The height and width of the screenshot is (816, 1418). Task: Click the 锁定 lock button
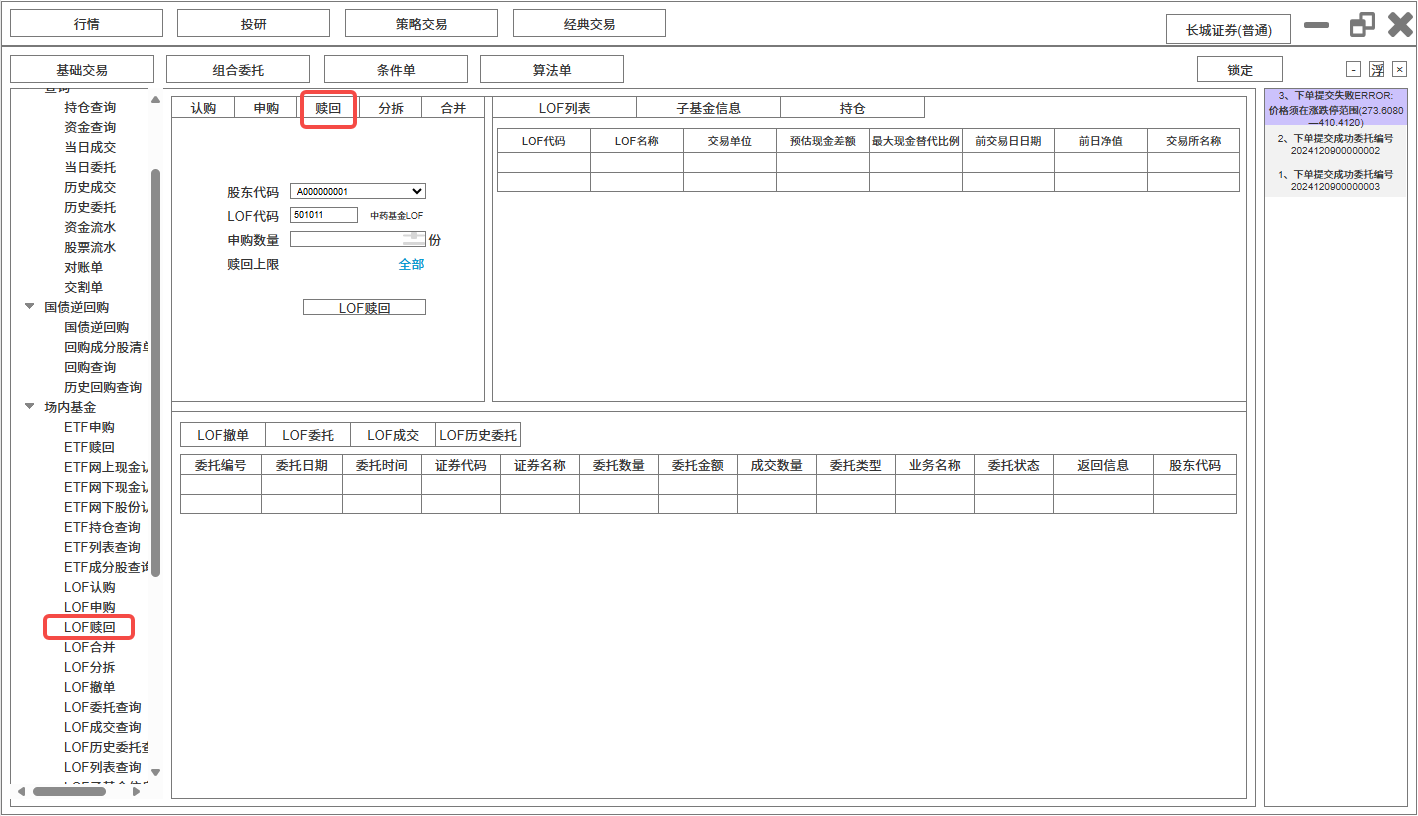click(x=1239, y=70)
